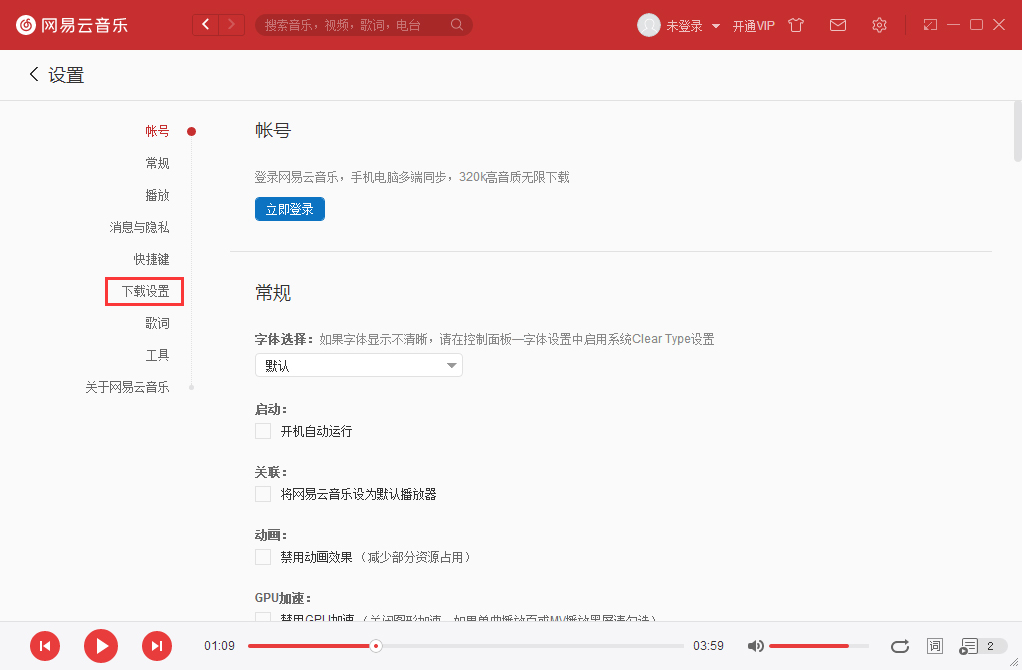Open the 快捷键 settings section
Viewport: 1022px width, 670px height.
coord(151,259)
